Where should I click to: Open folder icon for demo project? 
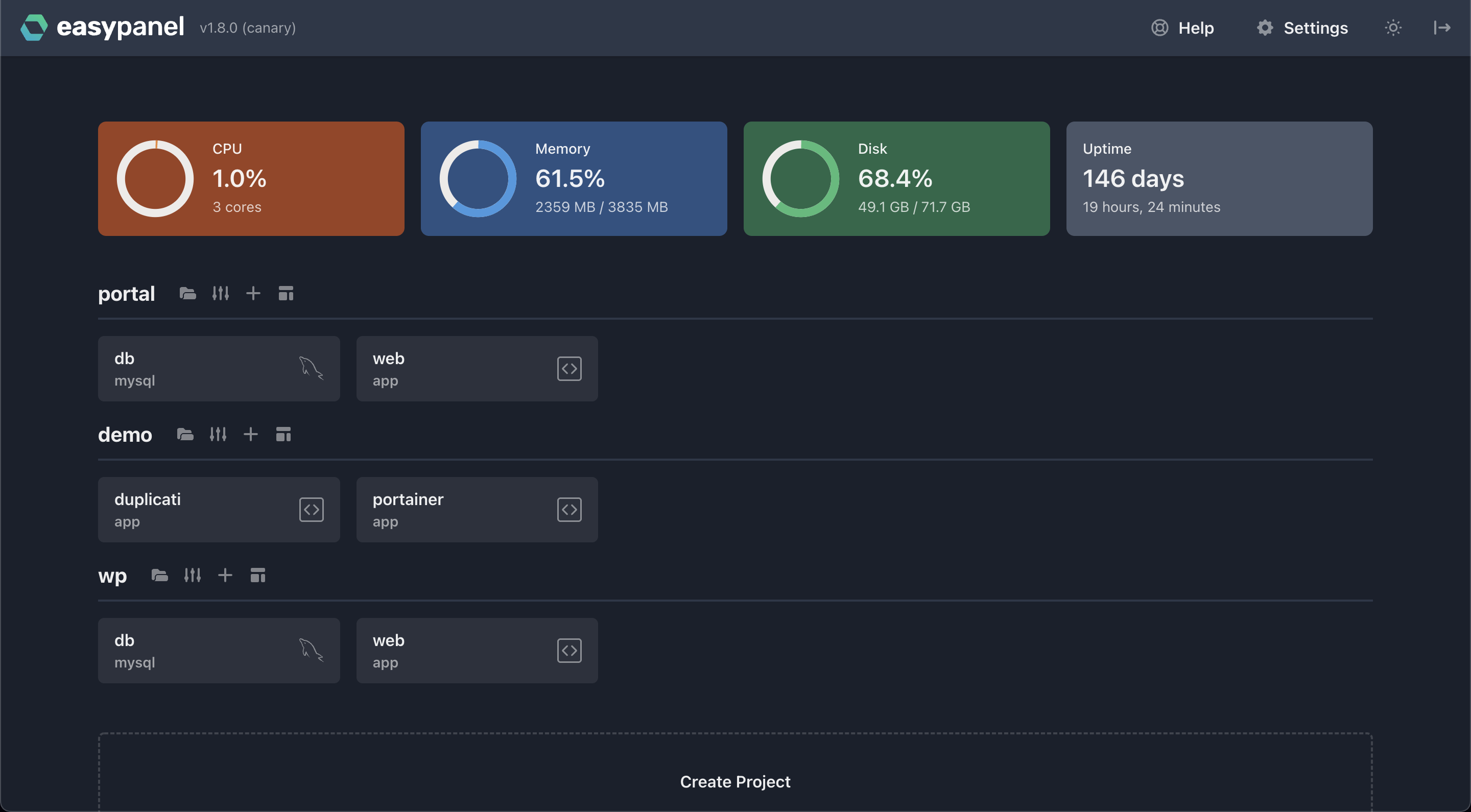(x=185, y=435)
